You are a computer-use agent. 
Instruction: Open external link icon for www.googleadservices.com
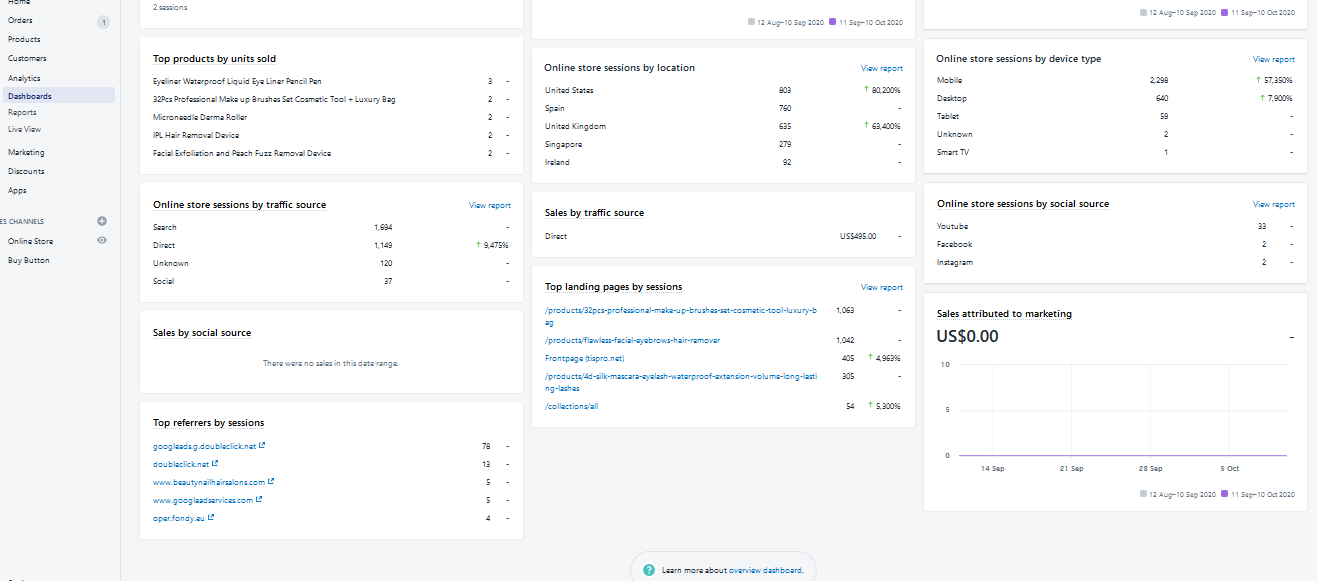point(259,500)
